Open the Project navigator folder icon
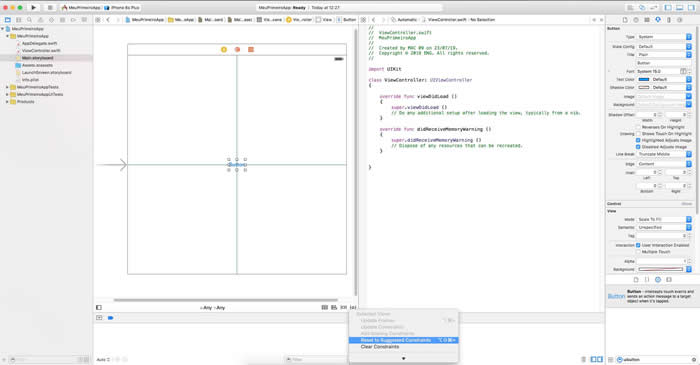Screen dimensions: 700x365 pos(8,20)
